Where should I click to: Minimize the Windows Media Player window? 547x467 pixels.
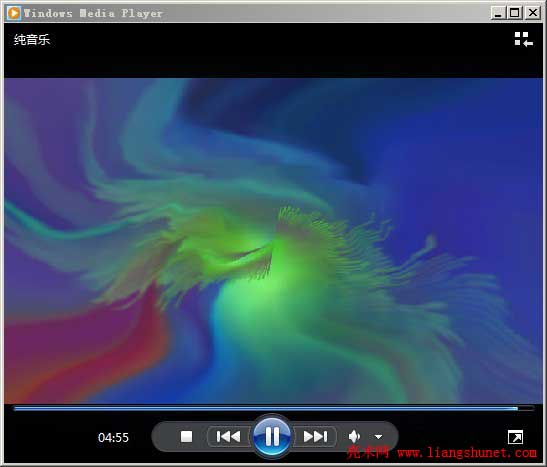tap(498, 13)
